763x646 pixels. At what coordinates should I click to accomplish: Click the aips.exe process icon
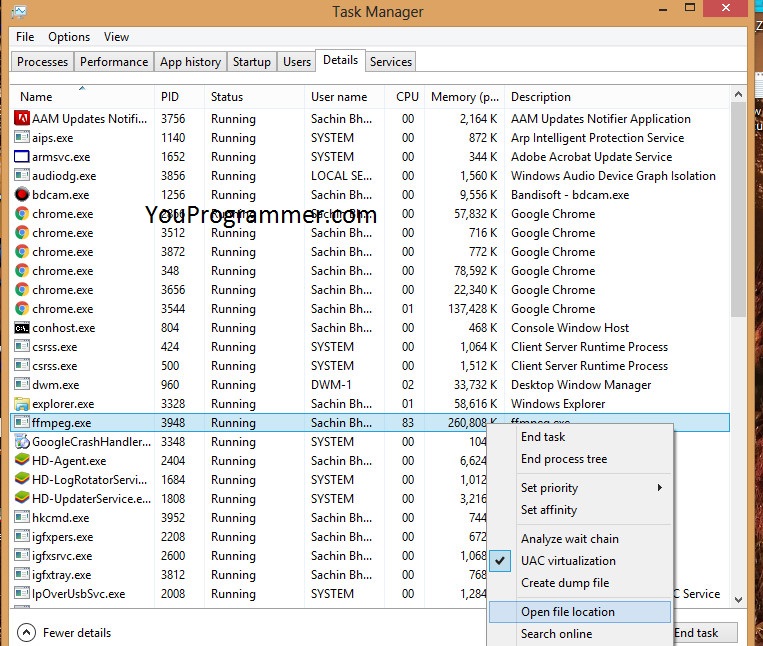click(22, 137)
